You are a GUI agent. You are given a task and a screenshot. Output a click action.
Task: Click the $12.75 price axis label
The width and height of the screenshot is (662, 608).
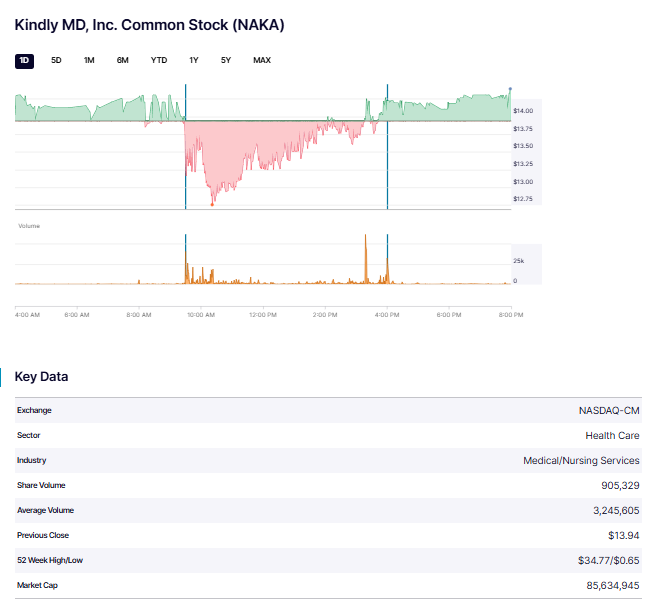pyautogui.click(x=523, y=199)
